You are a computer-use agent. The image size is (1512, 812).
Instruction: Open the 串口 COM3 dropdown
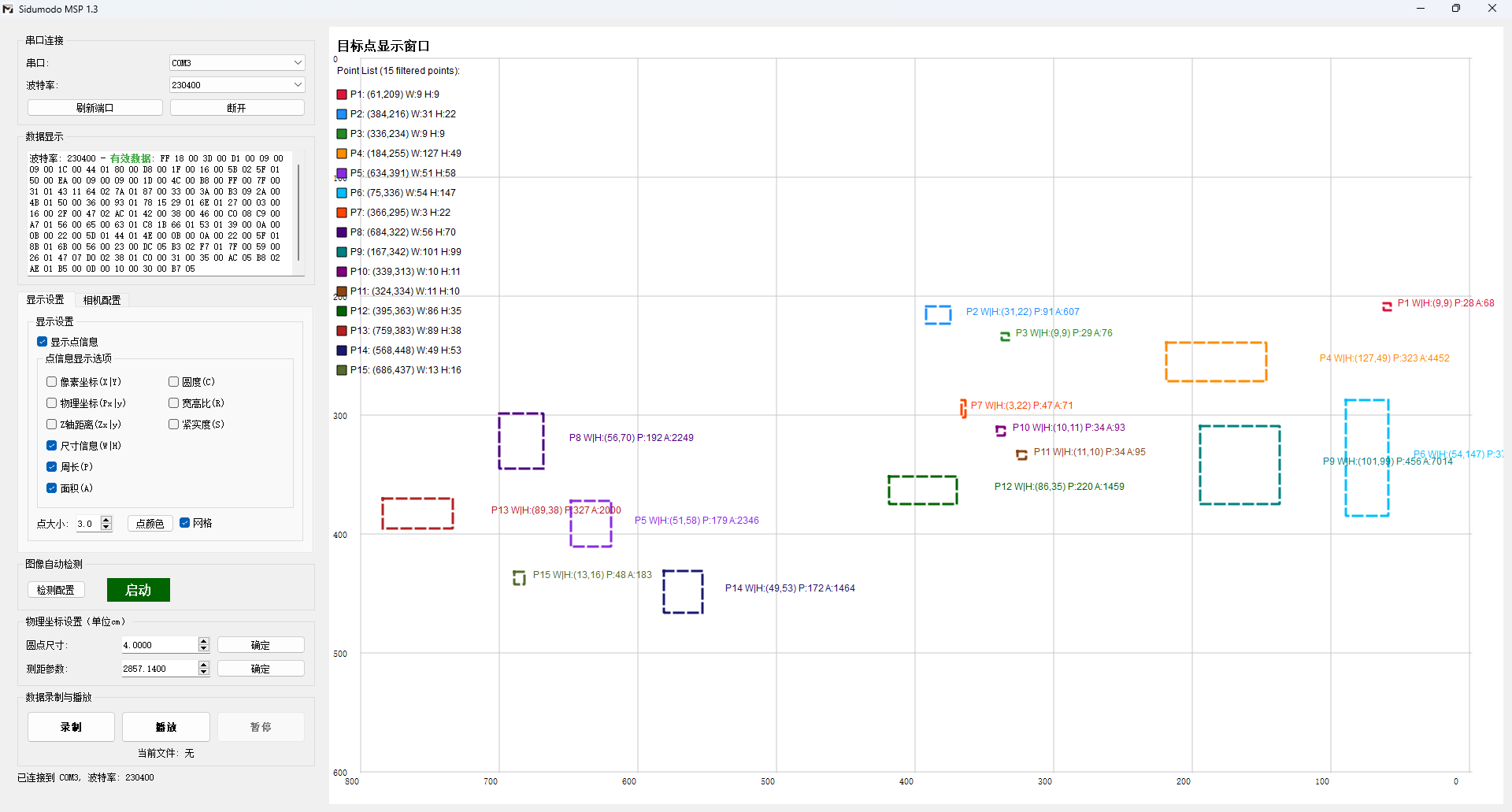tap(237, 63)
